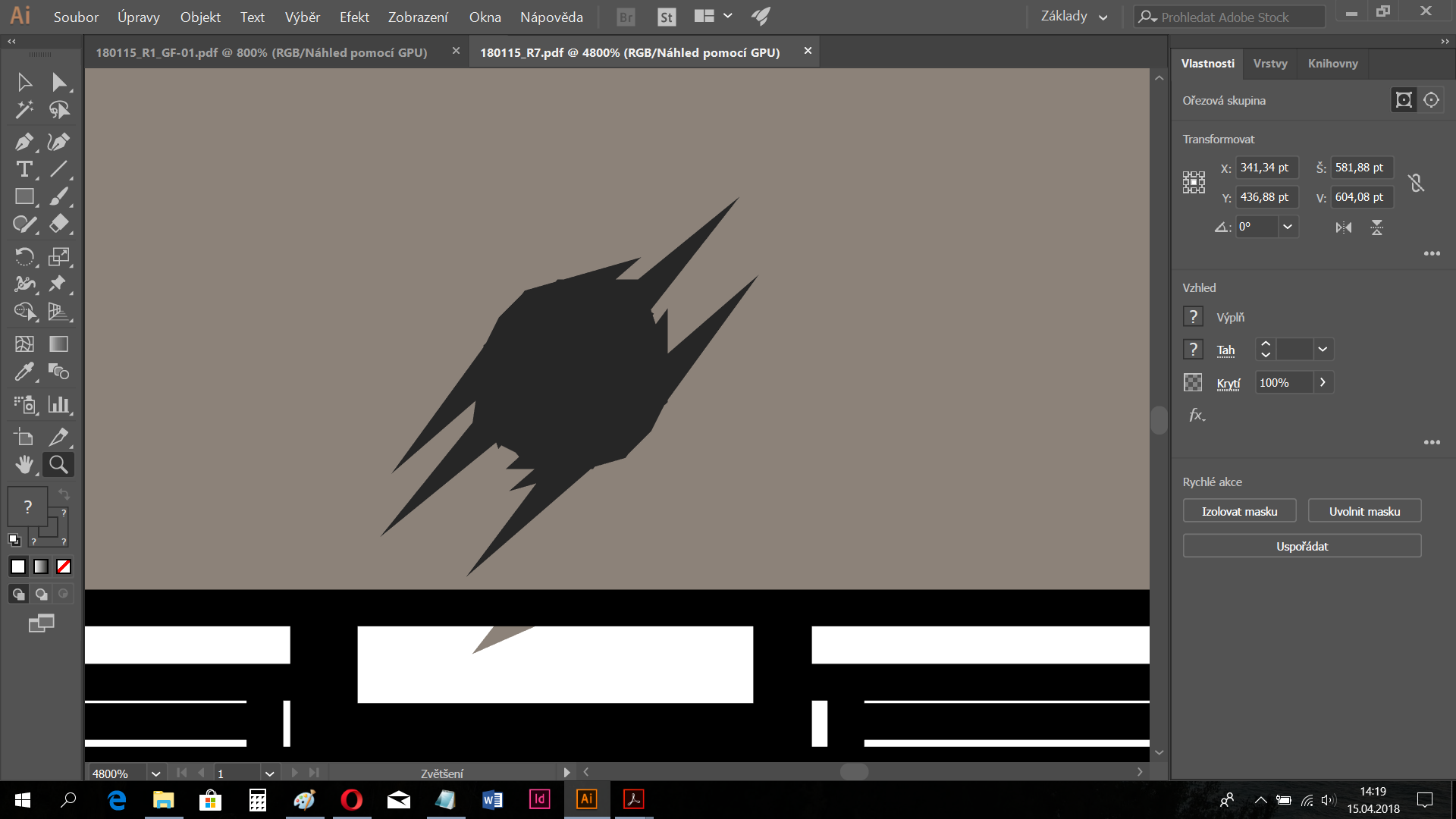Open the Krytí opacity options link
The width and height of the screenshot is (1456, 819).
1228,383
